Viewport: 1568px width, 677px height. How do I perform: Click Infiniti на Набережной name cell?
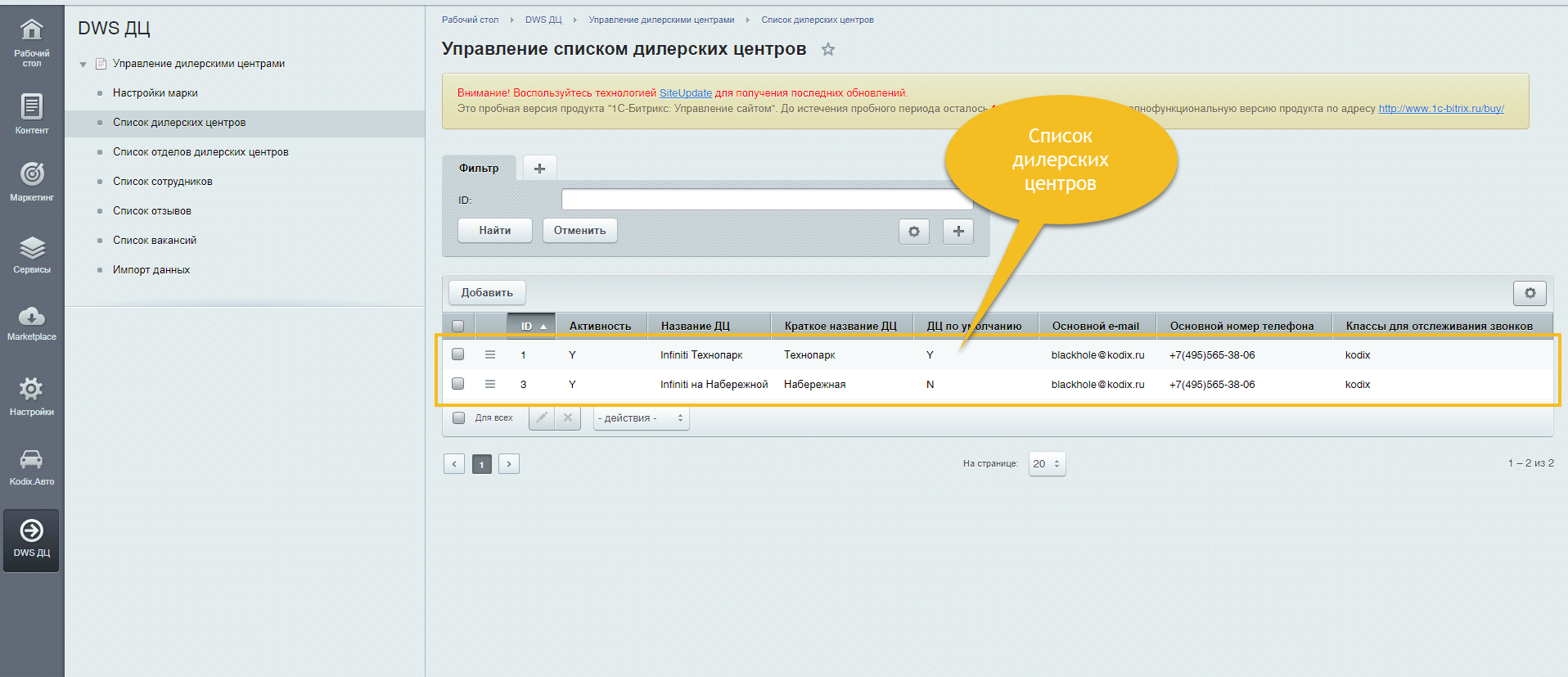(x=714, y=385)
